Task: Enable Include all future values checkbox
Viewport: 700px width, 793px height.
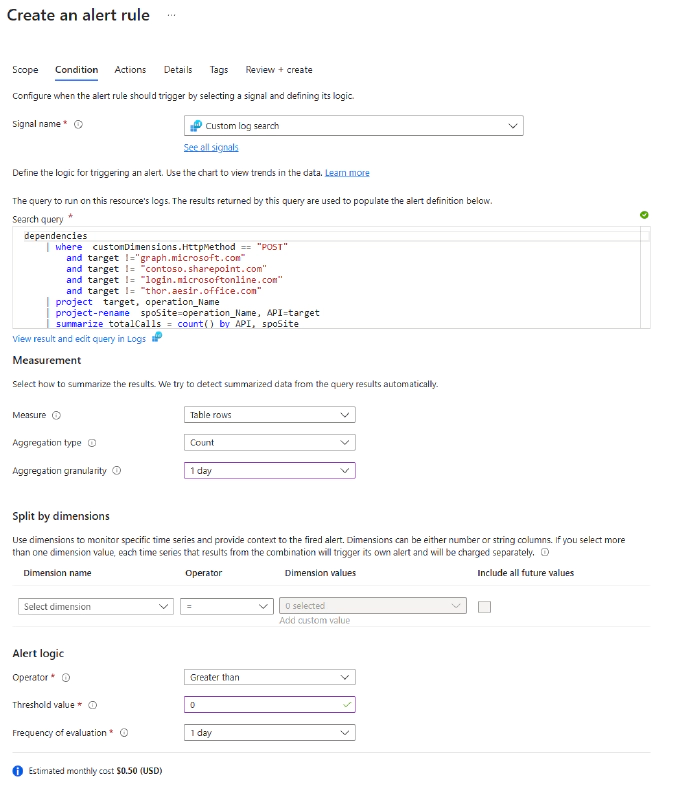Action: tap(485, 607)
